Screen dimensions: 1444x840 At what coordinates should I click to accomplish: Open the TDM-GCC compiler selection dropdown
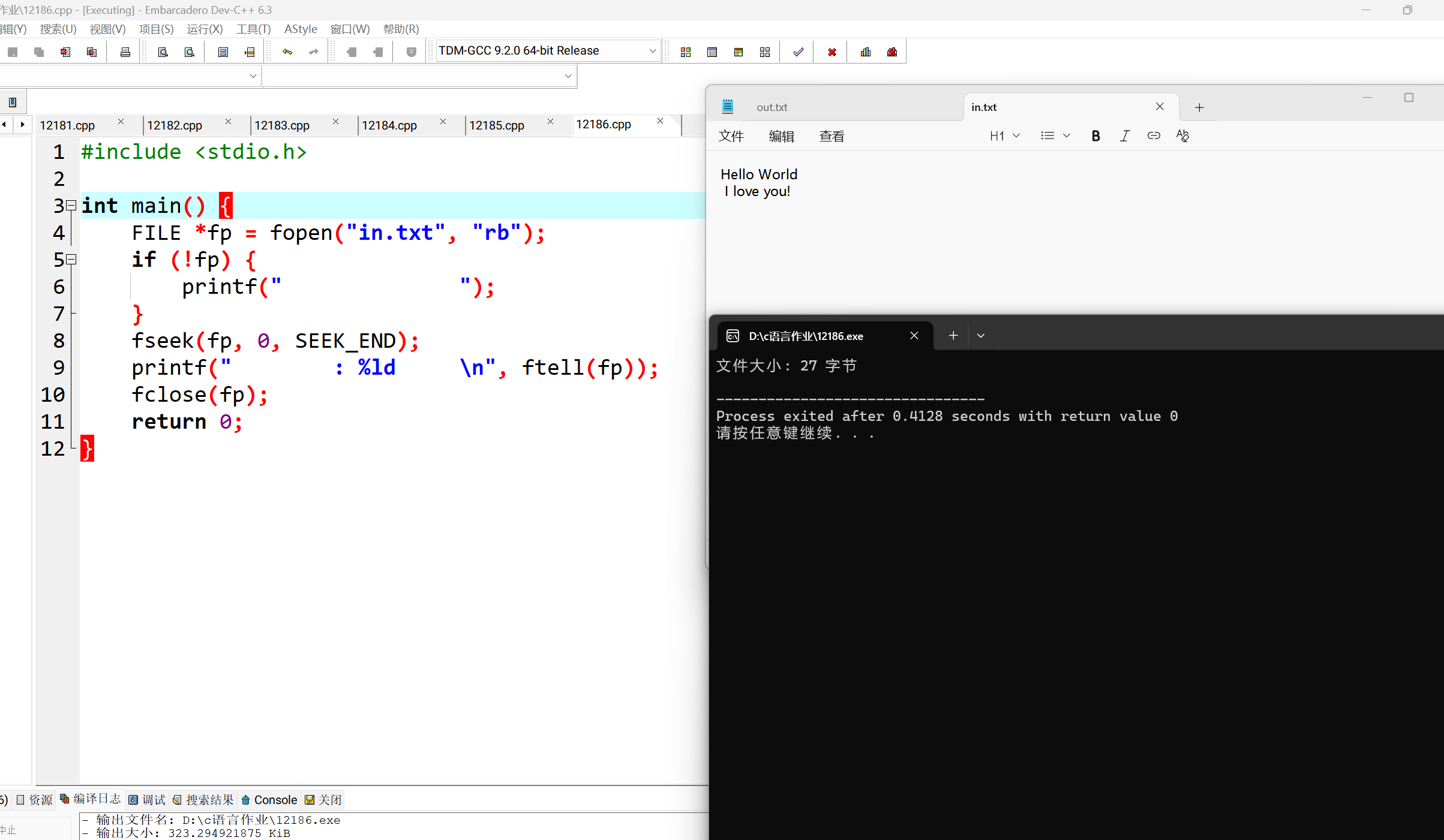click(x=652, y=51)
